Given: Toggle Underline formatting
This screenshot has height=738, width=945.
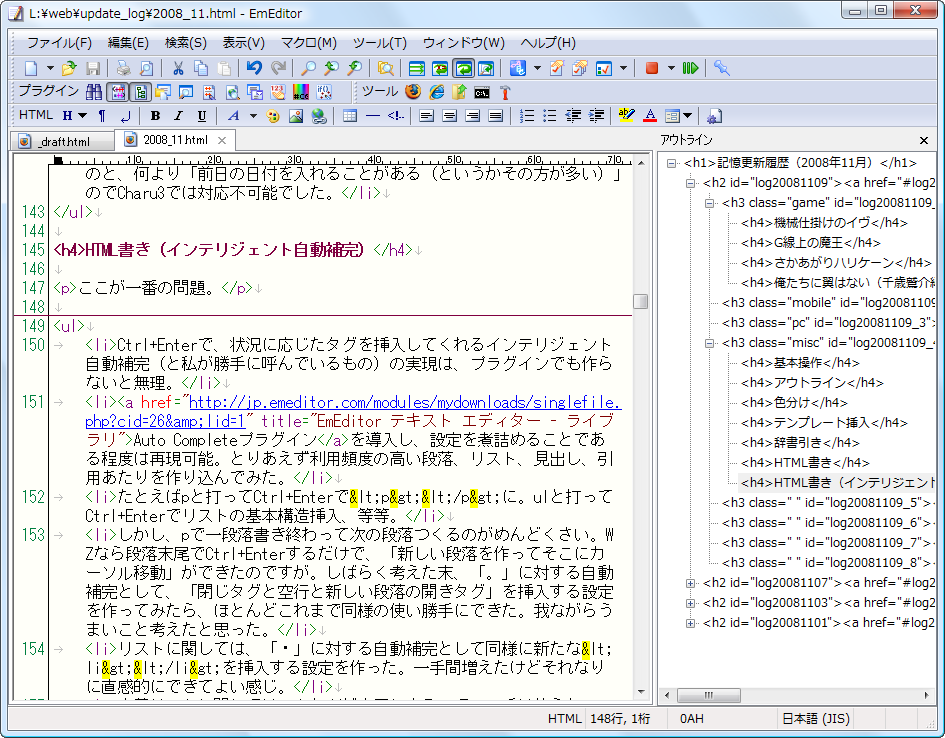Looking at the screenshot, I should (x=201, y=116).
